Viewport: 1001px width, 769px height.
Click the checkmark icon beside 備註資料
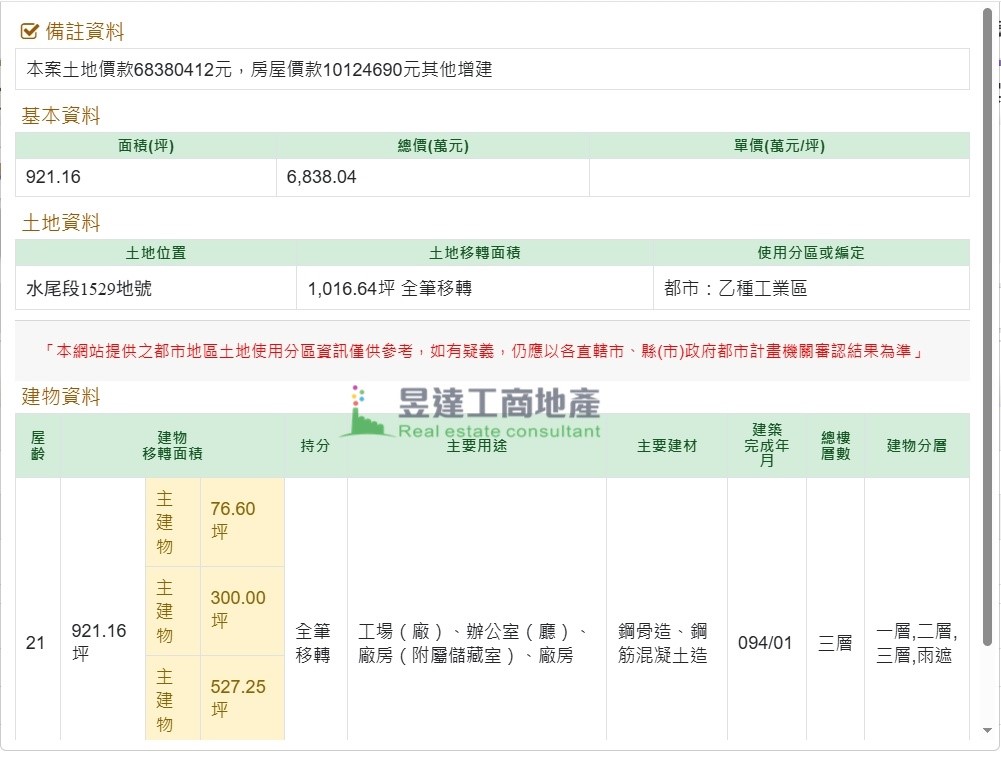30,32
